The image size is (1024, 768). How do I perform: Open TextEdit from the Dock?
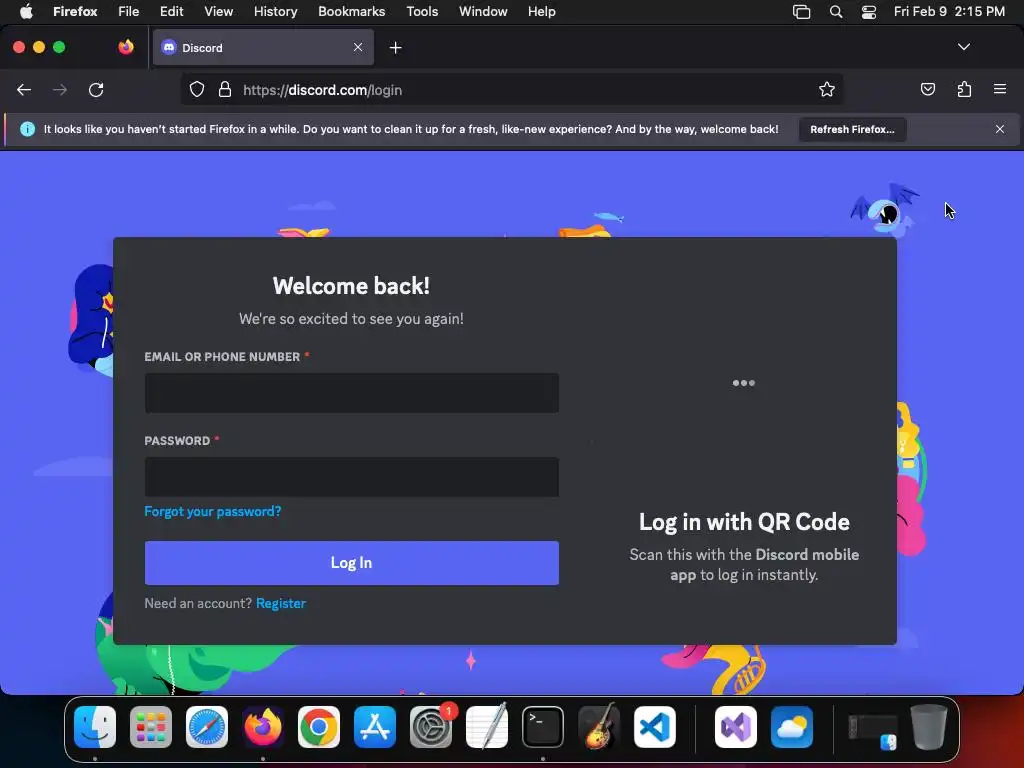point(487,727)
